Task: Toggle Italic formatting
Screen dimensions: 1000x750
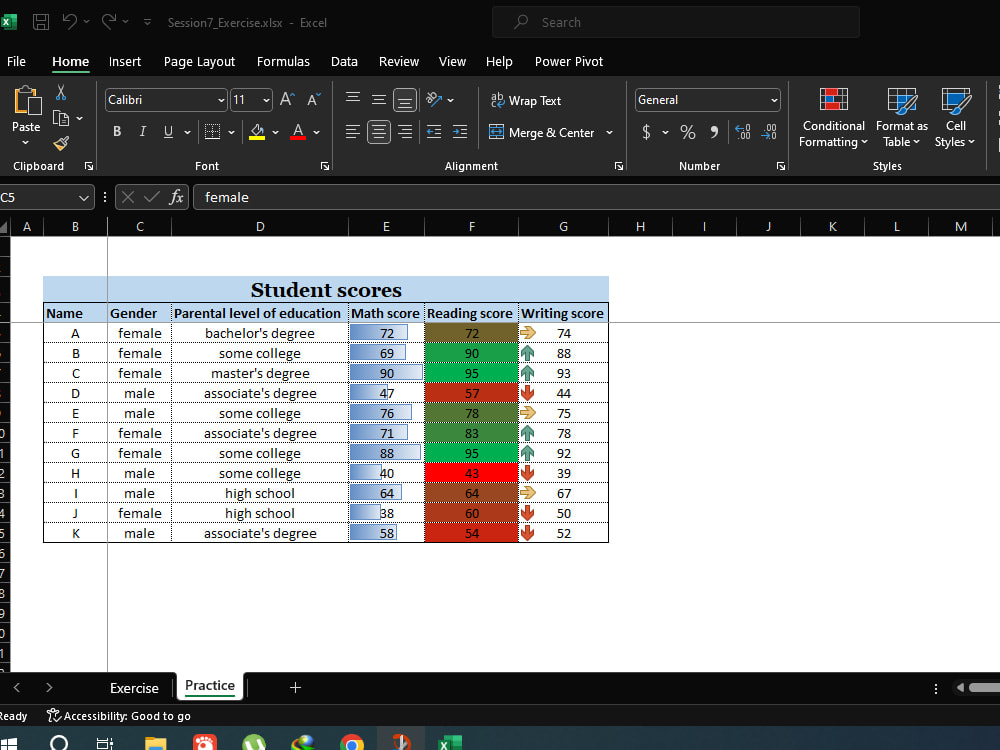Action: tap(143, 132)
